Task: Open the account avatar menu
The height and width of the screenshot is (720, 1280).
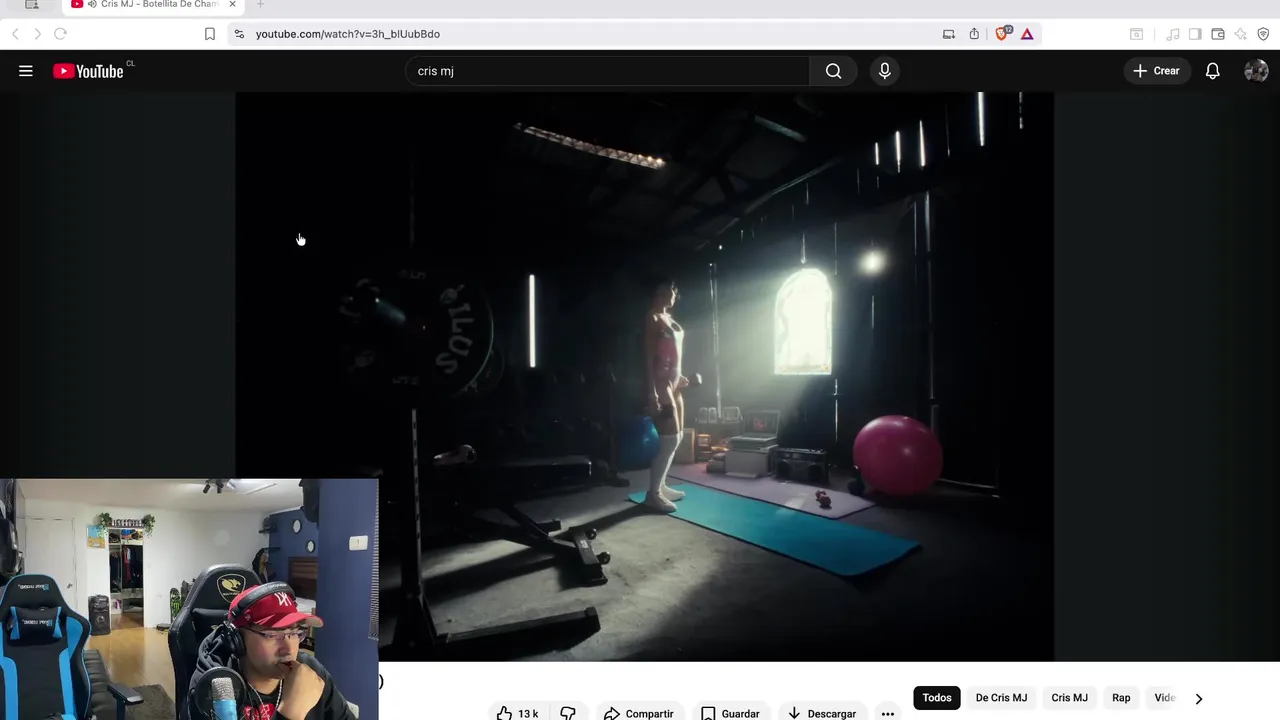Action: coord(1256,71)
